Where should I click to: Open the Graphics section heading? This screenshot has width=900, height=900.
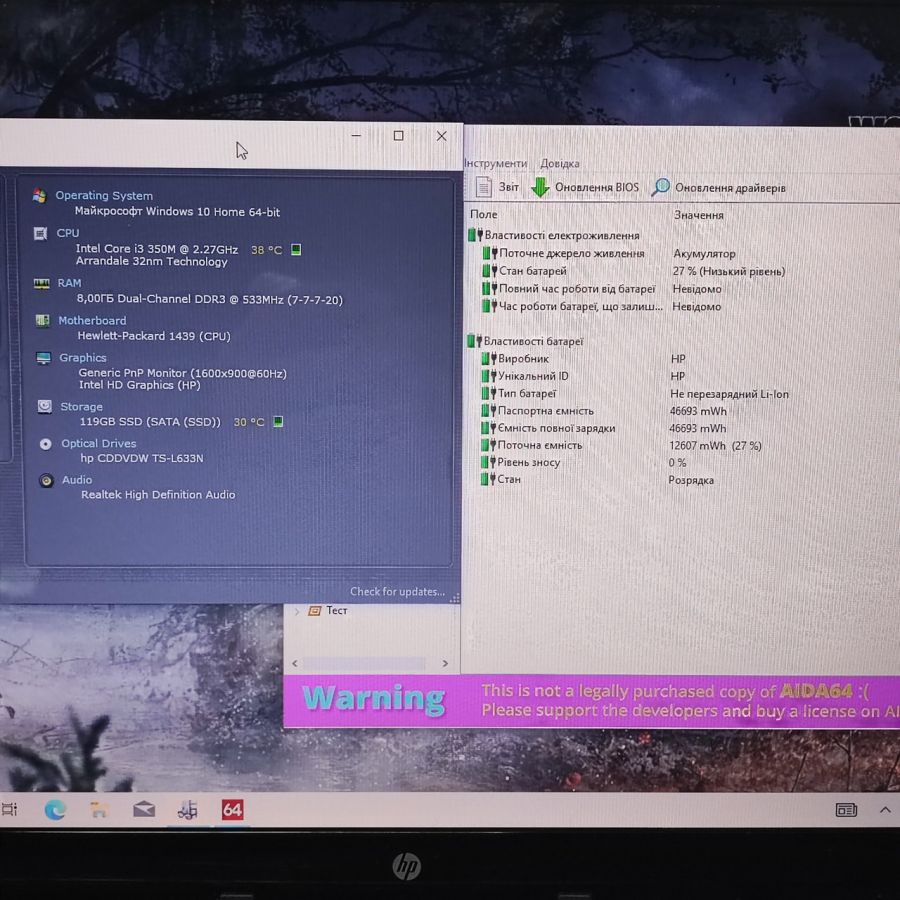click(x=83, y=358)
